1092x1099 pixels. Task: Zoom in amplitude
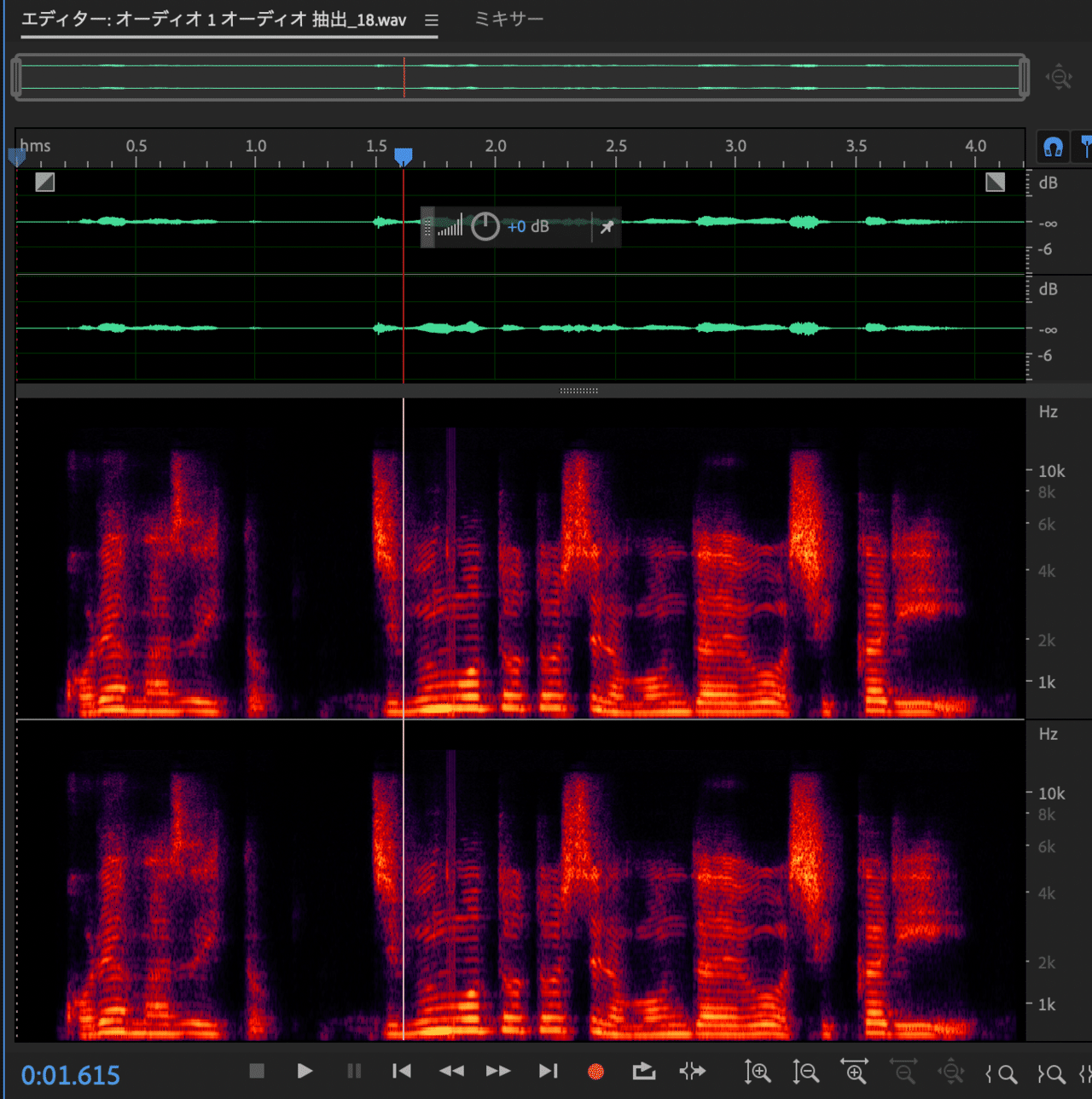click(758, 1073)
